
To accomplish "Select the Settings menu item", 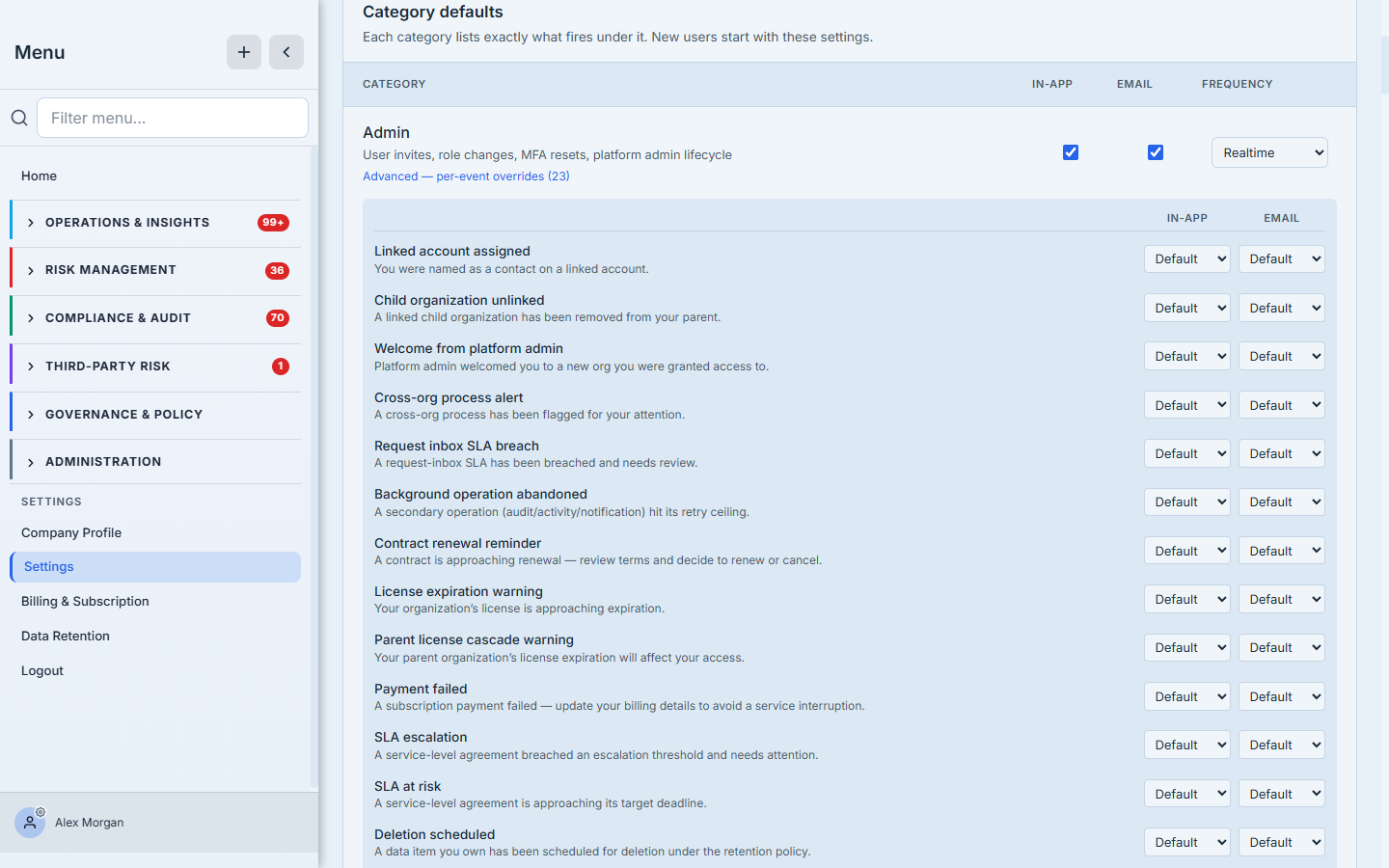I will [x=155, y=567].
